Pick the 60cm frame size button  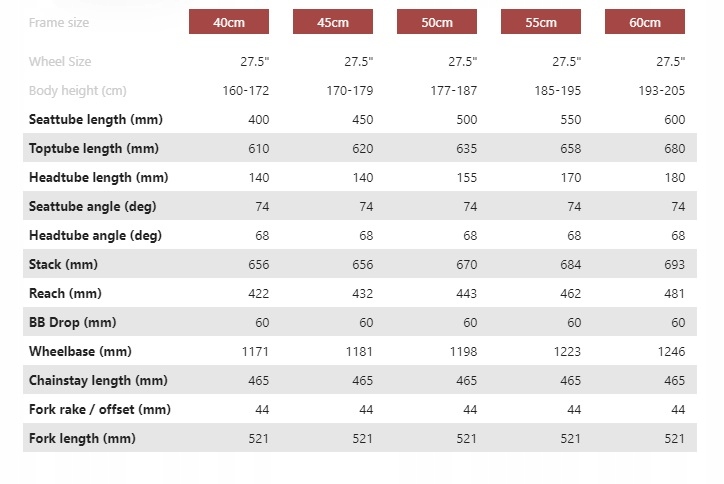[645, 22]
